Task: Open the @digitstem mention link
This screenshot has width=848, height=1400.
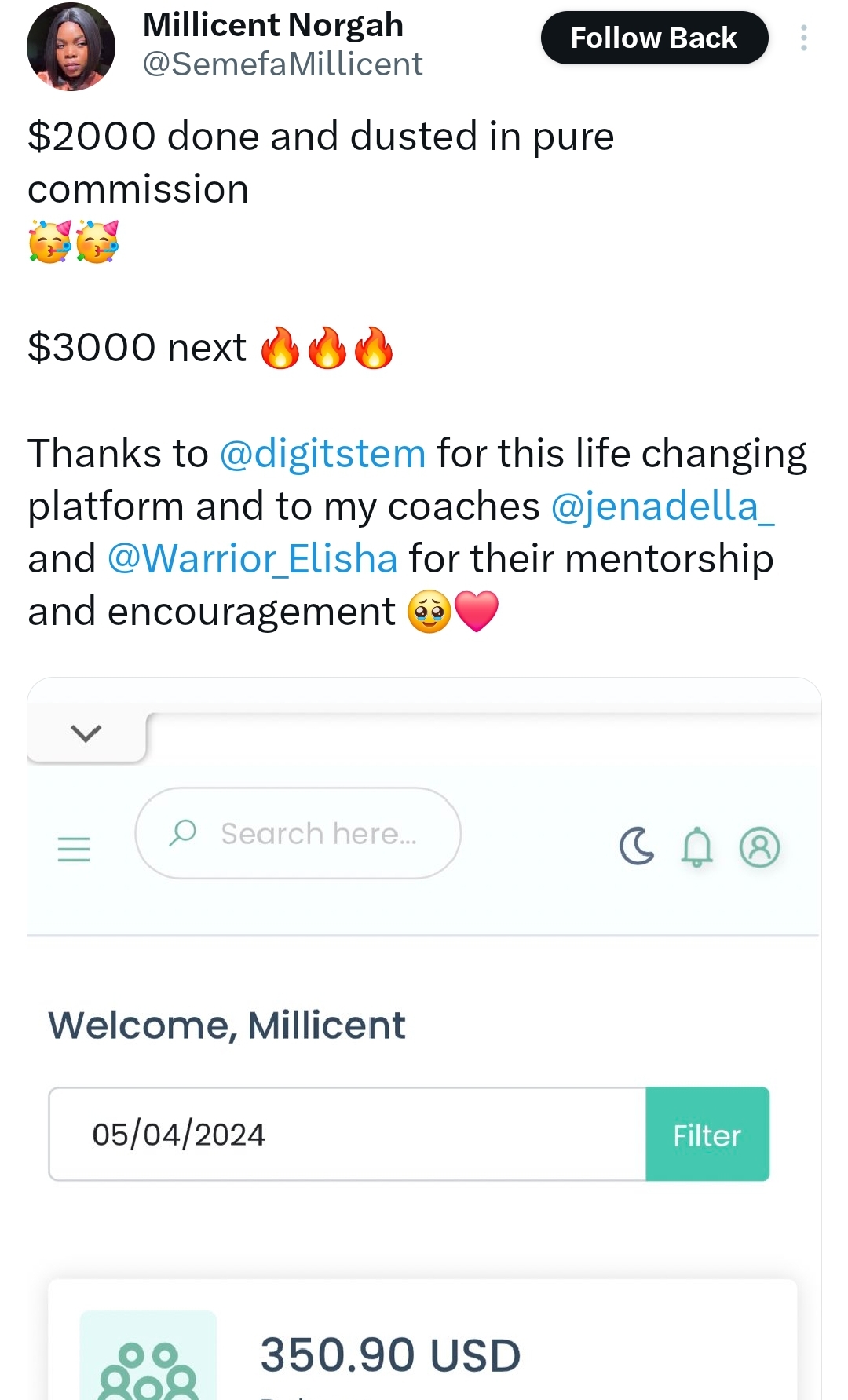Action: [x=323, y=454]
